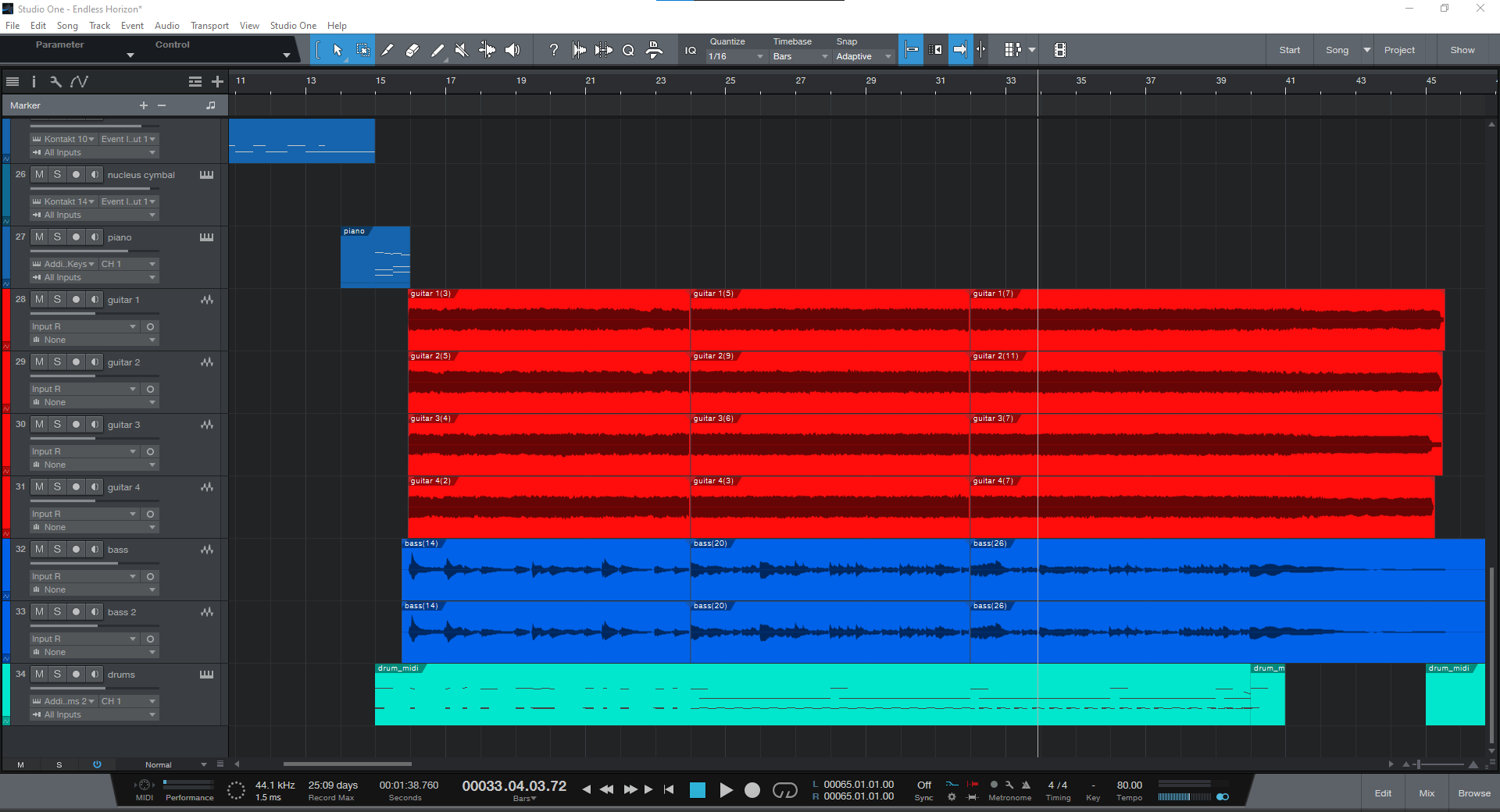1500x812 pixels.
Task: Open the Snap Adaptive dropdown
Action: pos(863,56)
